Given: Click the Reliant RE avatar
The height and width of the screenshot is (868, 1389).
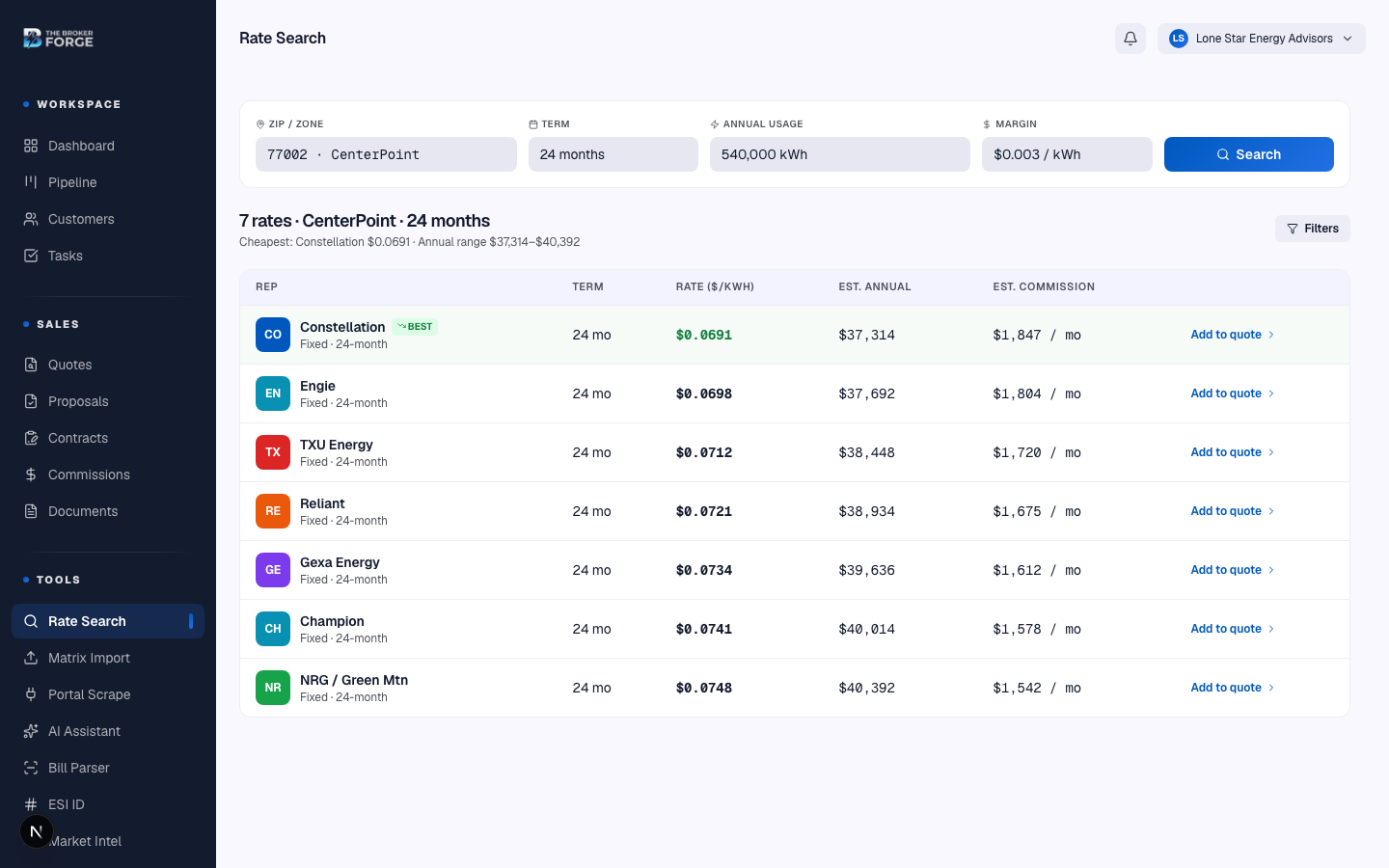Looking at the screenshot, I should (x=273, y=511).
